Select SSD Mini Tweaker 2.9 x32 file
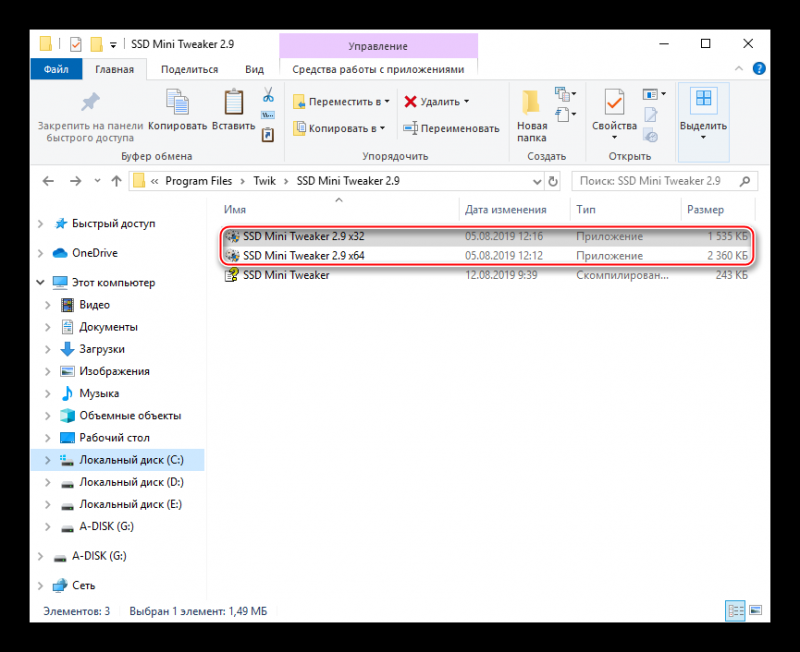Viewport: 800px width, 652px height. [x=486, y=236]
